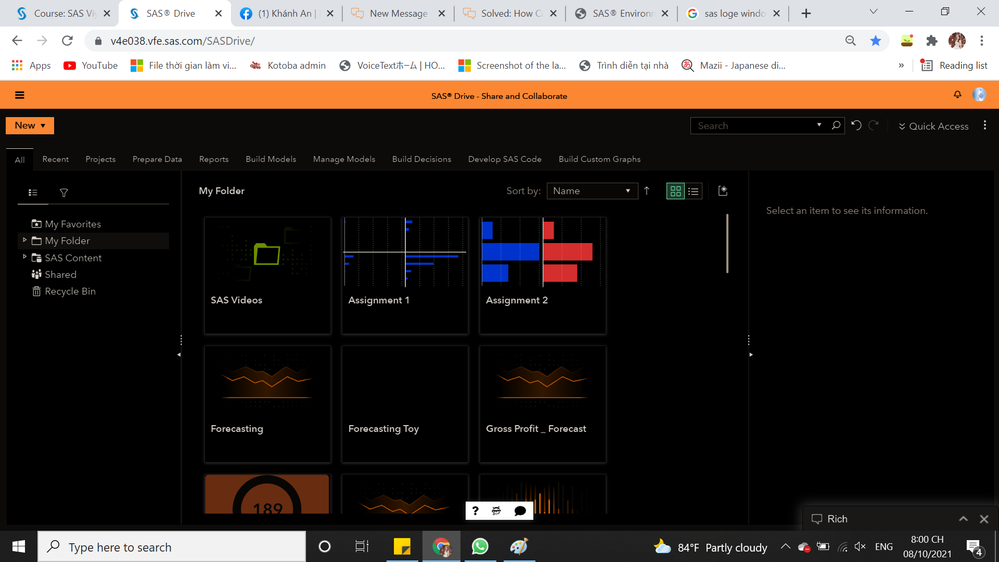Screen dimensions: 999x562
Task: Open the Gross Profit _ Forecast tile
Action: pos(543,404)
